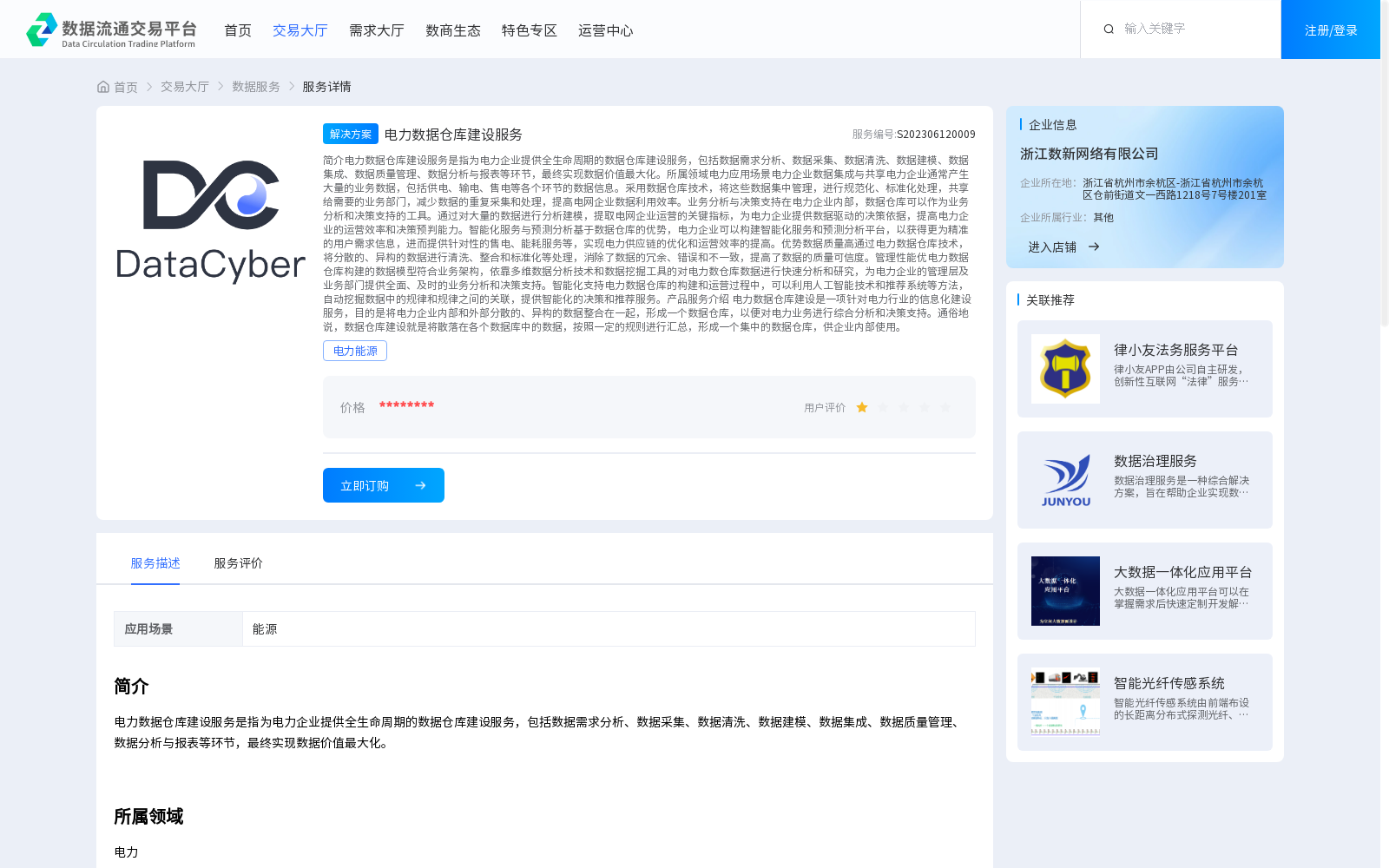Viewport: 1389px width, 868px height.
Task: Open 数据治理服务 recommendation title
Action: pos(1155,461)
